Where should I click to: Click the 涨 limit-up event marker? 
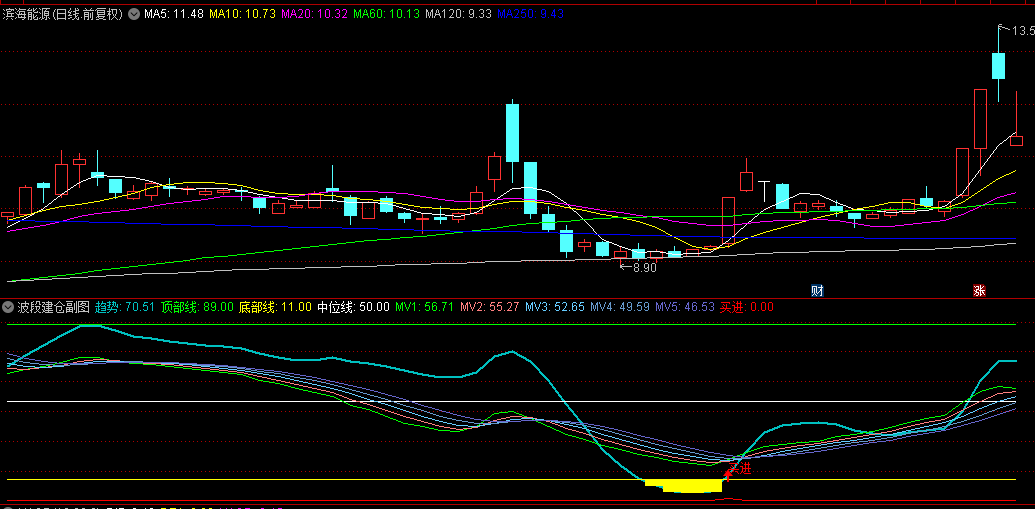(979, 291)
